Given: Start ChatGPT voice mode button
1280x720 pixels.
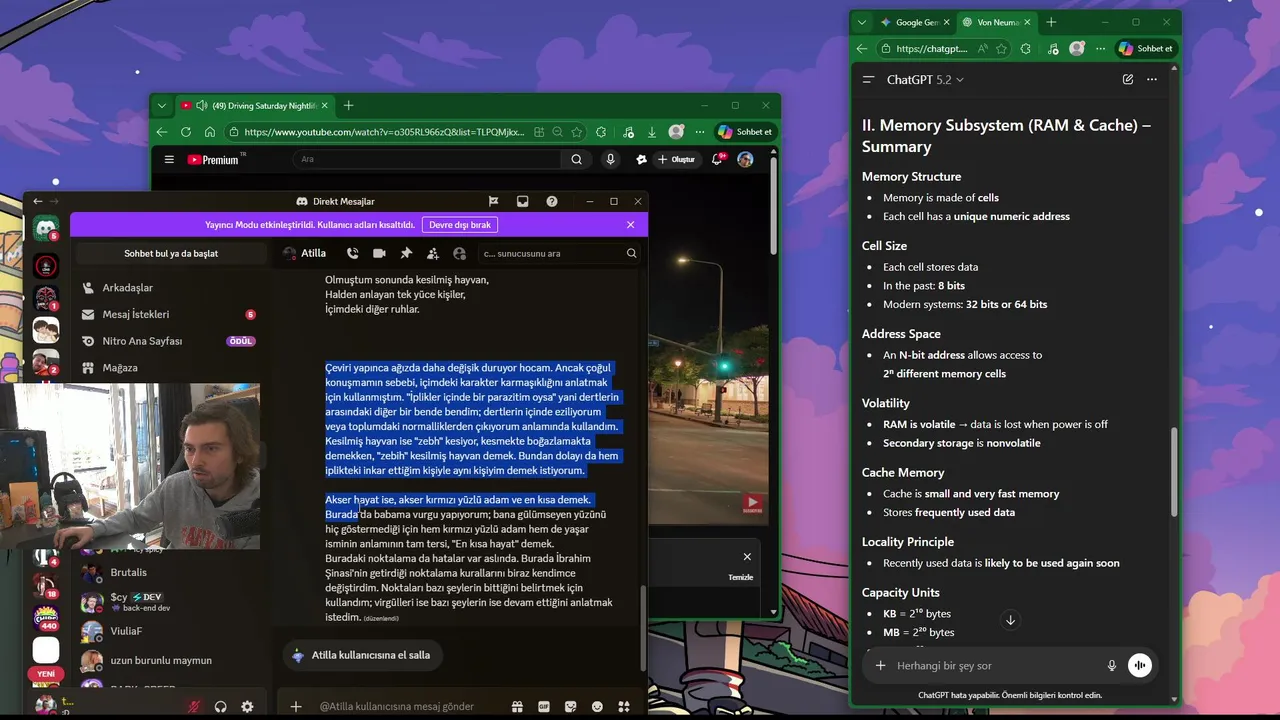Looking at the screenshot, I should click(x=1139, y=665).
